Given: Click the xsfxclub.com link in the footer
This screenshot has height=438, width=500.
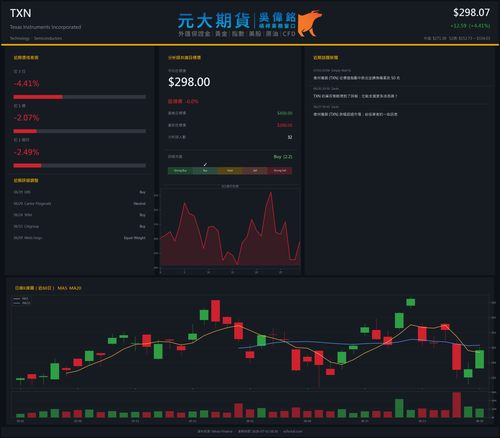Looking at the screenshot, I should pyautogui.click(x=293, y=431).
